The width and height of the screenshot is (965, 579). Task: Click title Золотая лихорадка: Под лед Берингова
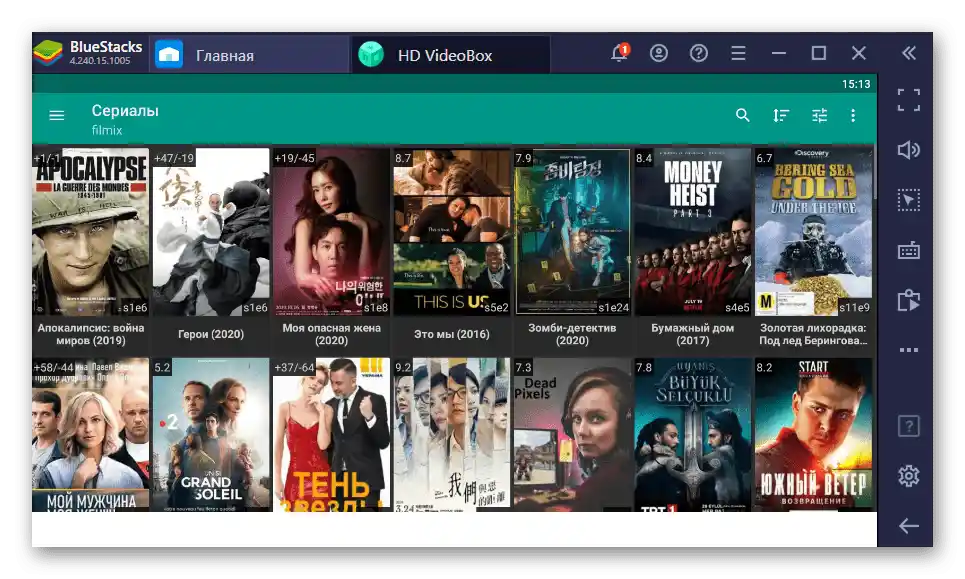813,334
